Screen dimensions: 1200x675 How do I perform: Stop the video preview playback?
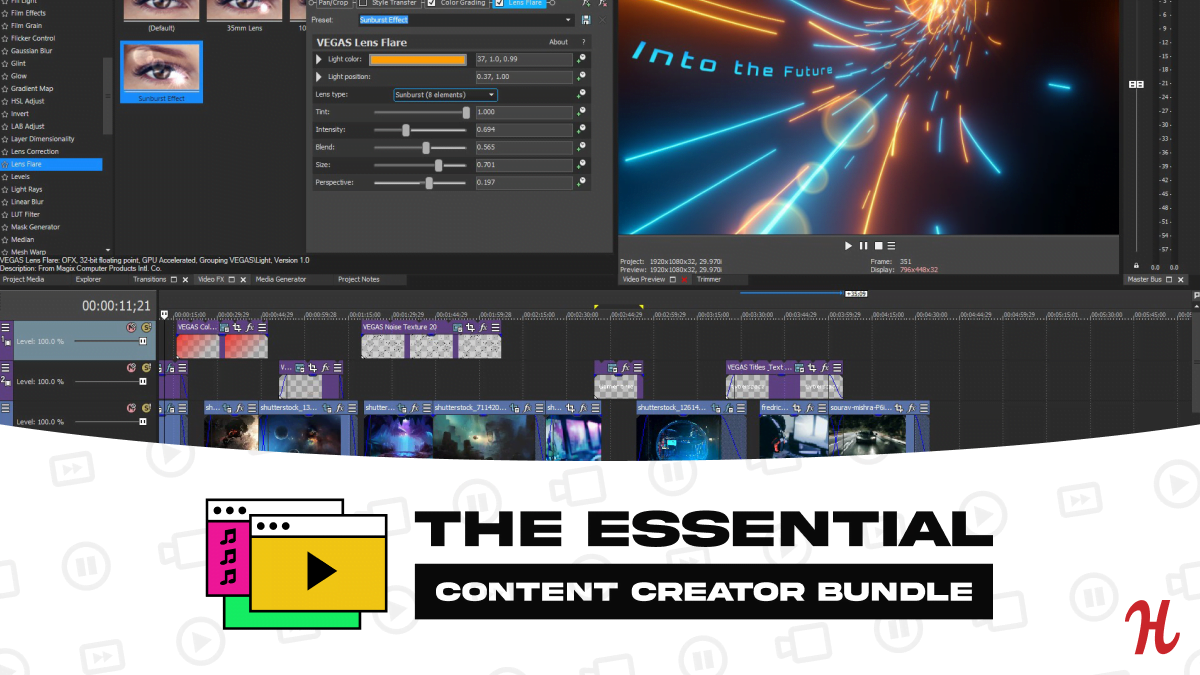878,245
